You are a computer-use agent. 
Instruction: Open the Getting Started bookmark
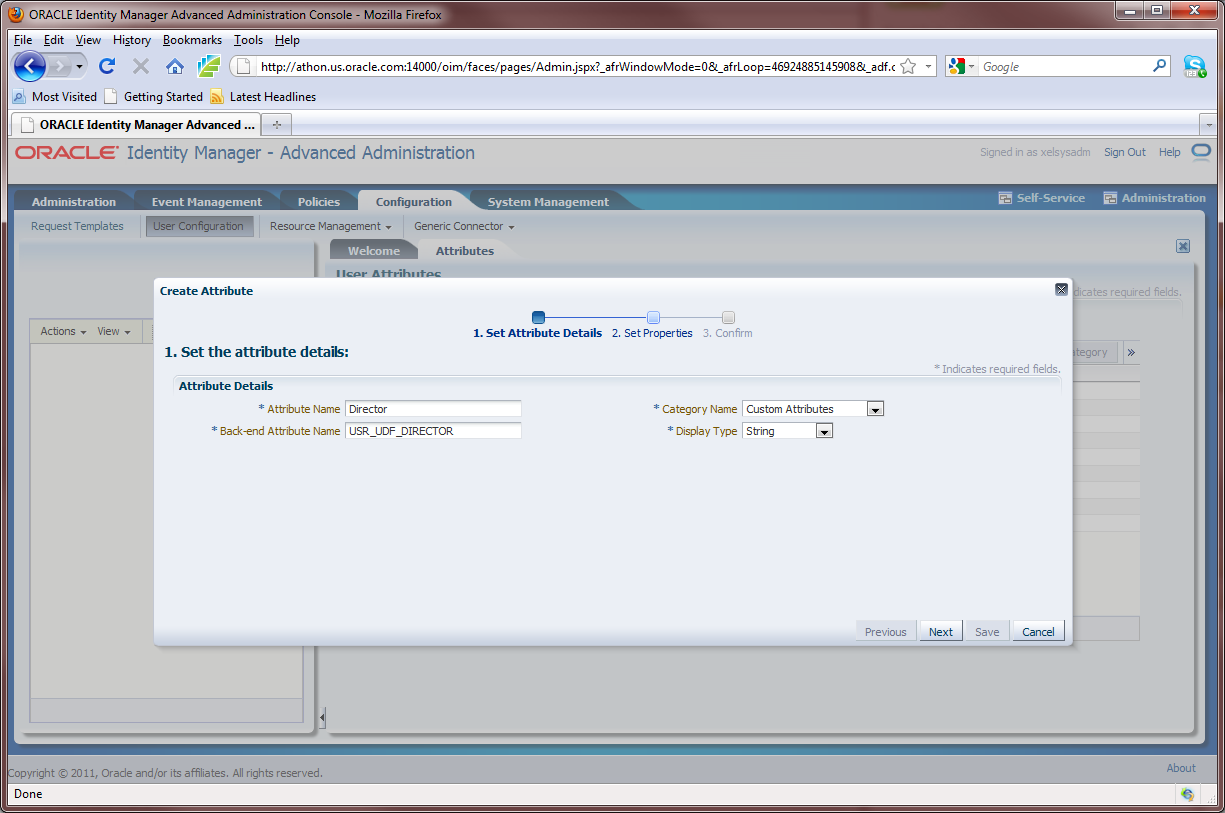(x=153, y=97)
